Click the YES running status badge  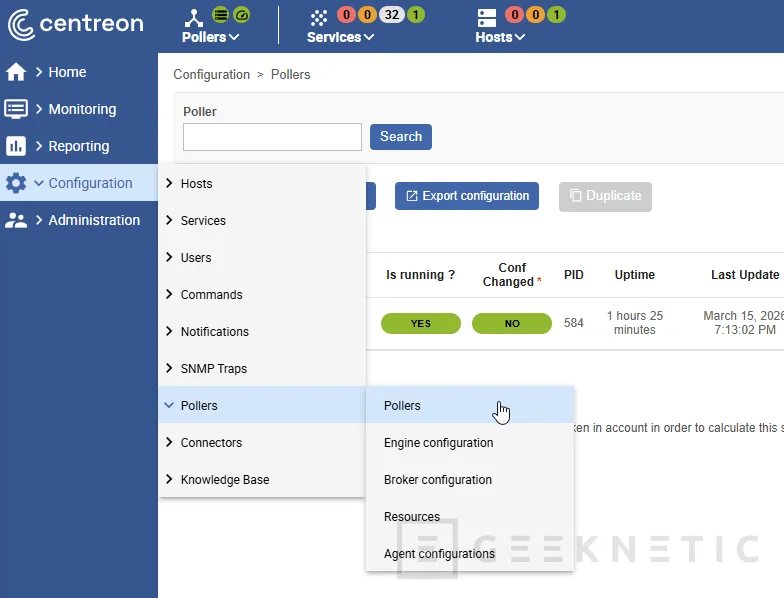pos(420,324)
